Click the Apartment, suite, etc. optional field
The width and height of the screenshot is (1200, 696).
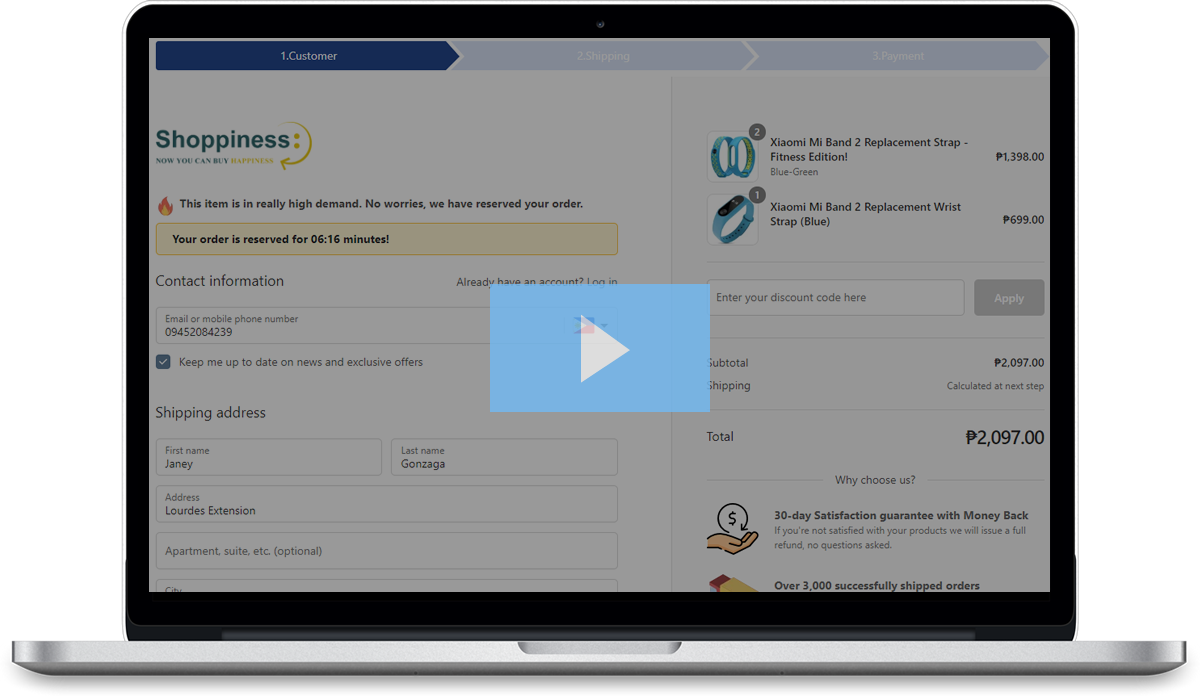[x=386, y=551]
